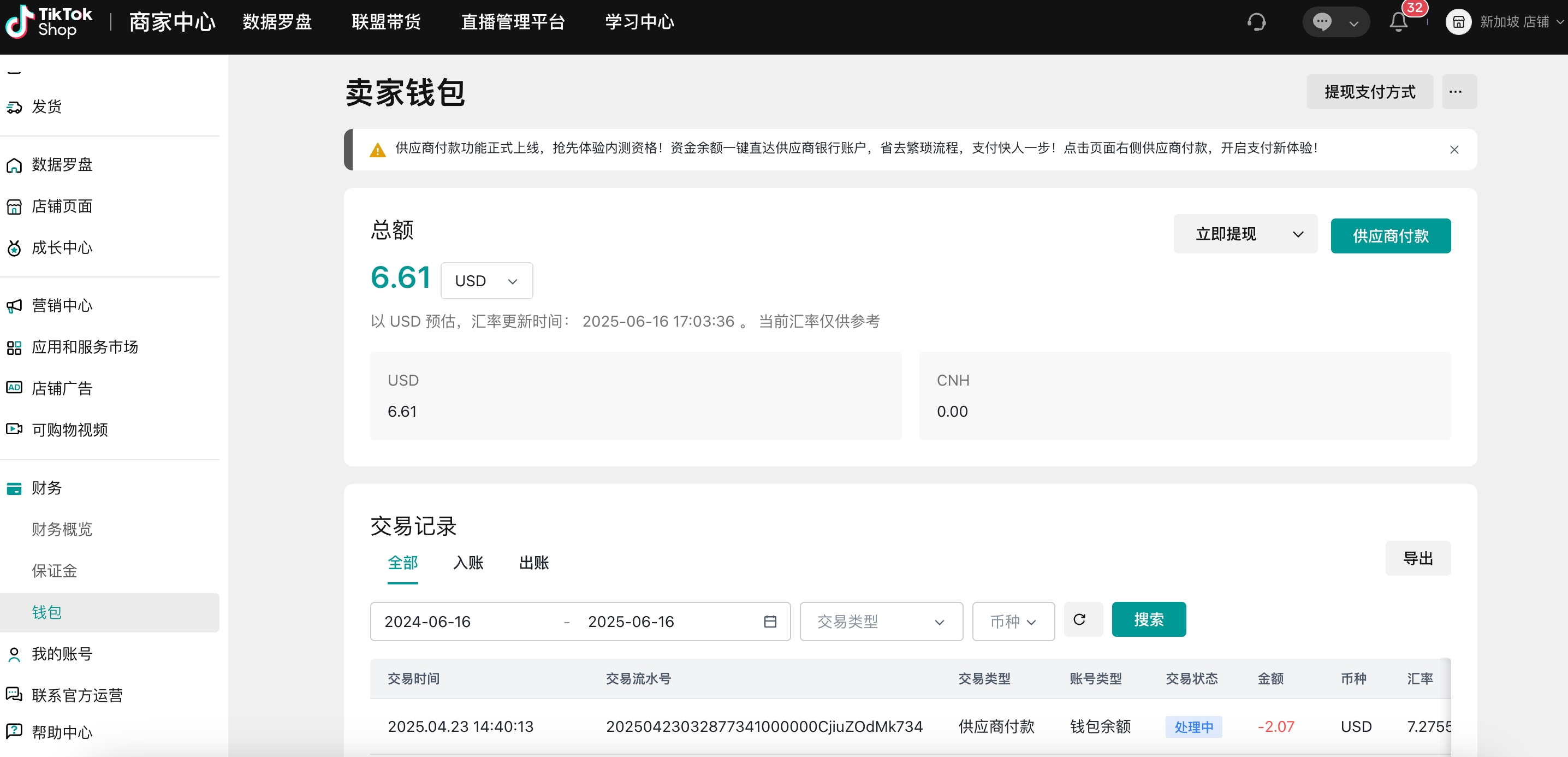Switch to the 出账 tab
The image size is (1568, 757).
(534, 562)
